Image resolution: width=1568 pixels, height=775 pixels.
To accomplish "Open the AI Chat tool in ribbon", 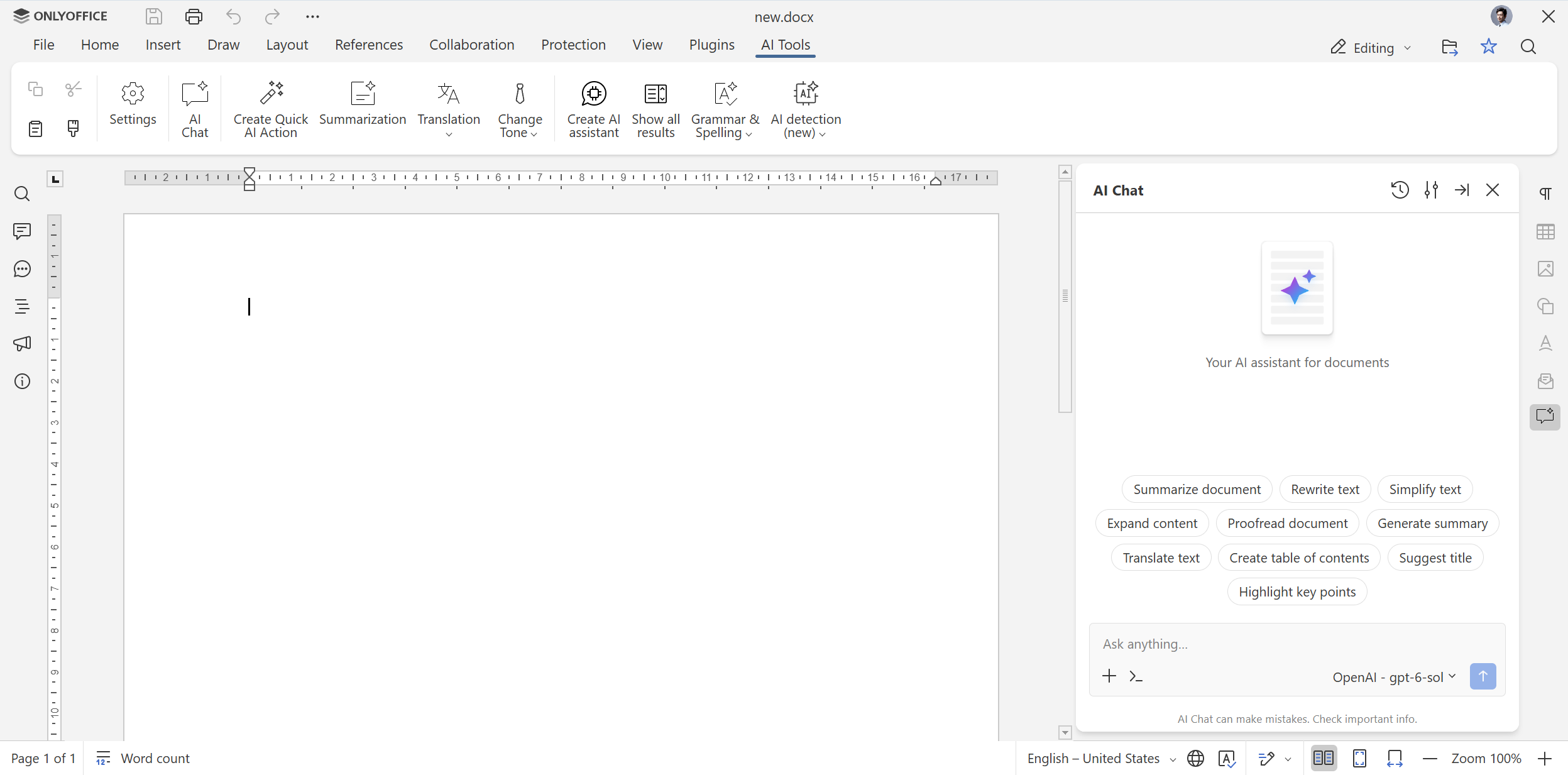I will point(194,109).
